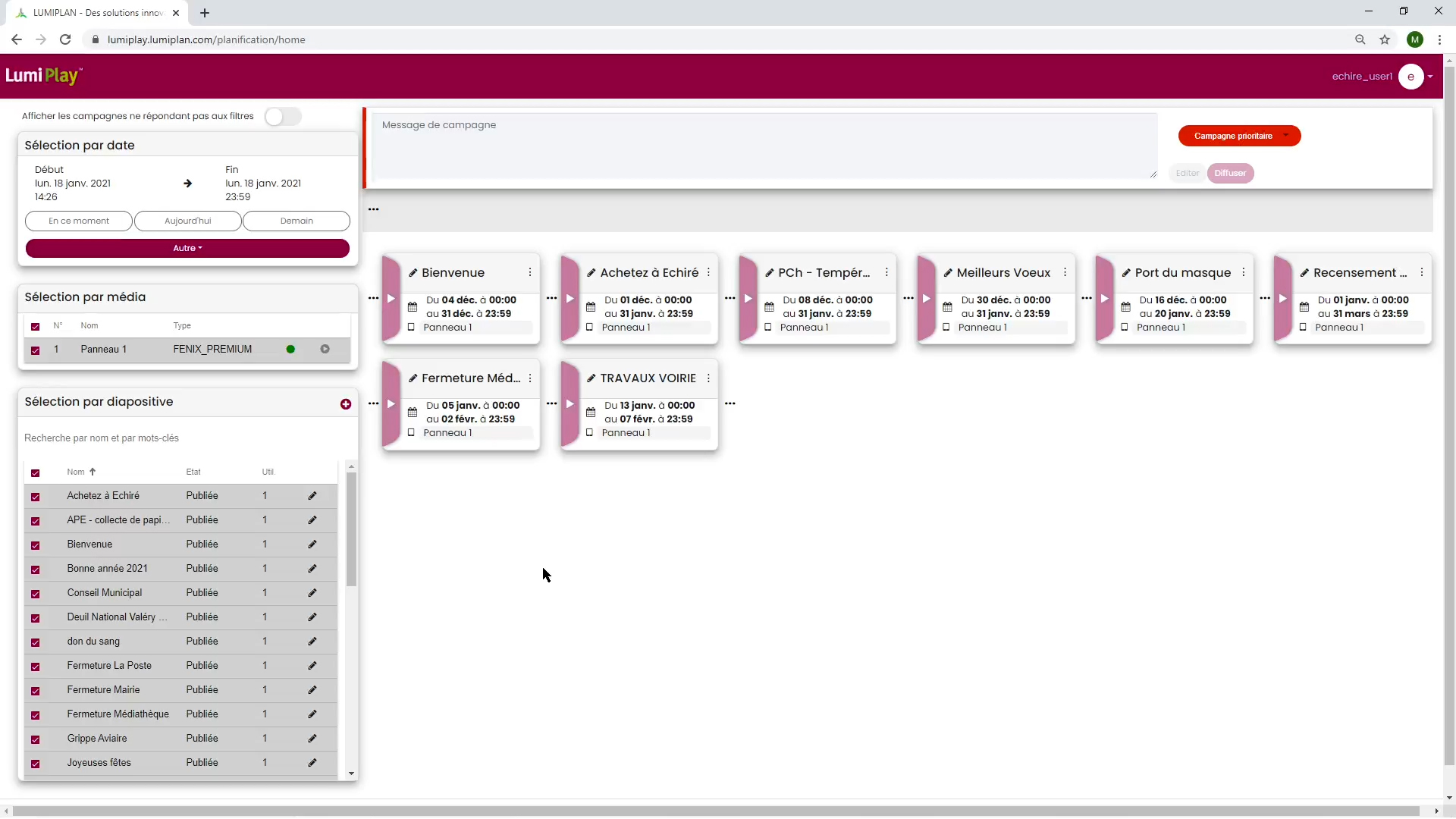Click the play arrow on TRAVAUX VOIRIE card

(x=570, y=404)
